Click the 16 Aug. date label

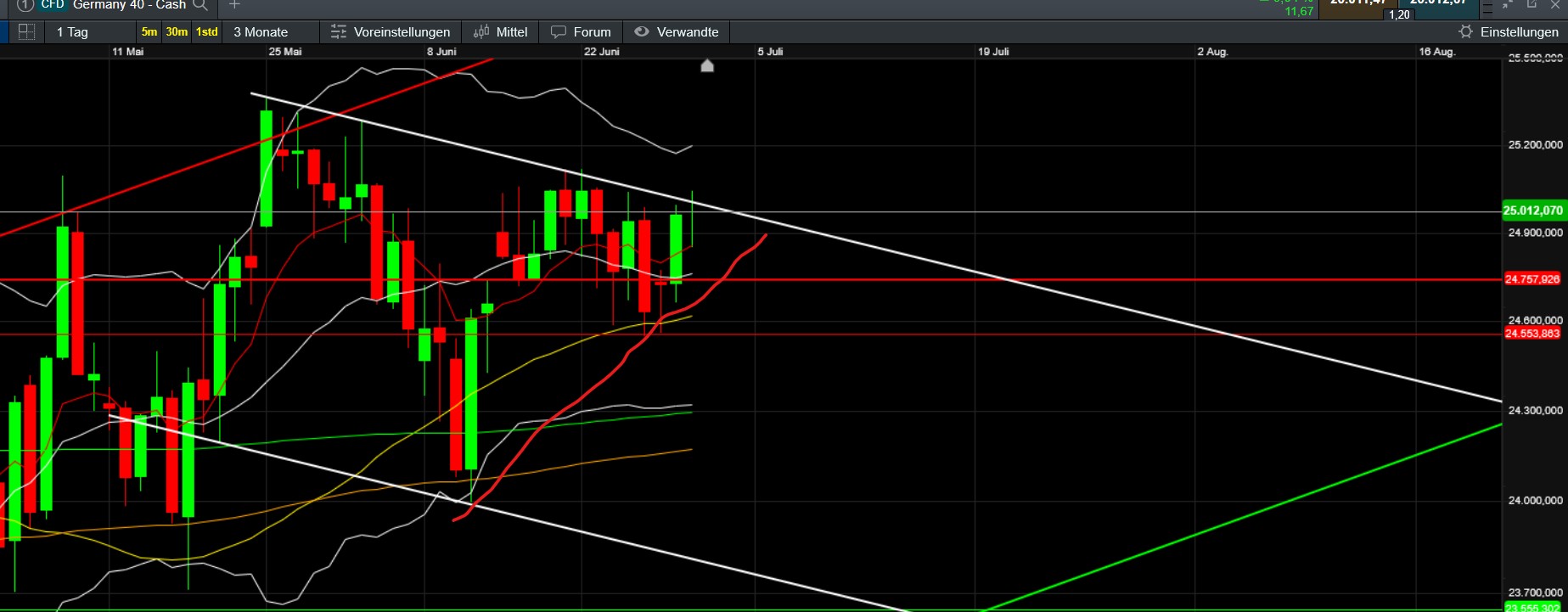pyautogui.click(x=1437, y=52)
